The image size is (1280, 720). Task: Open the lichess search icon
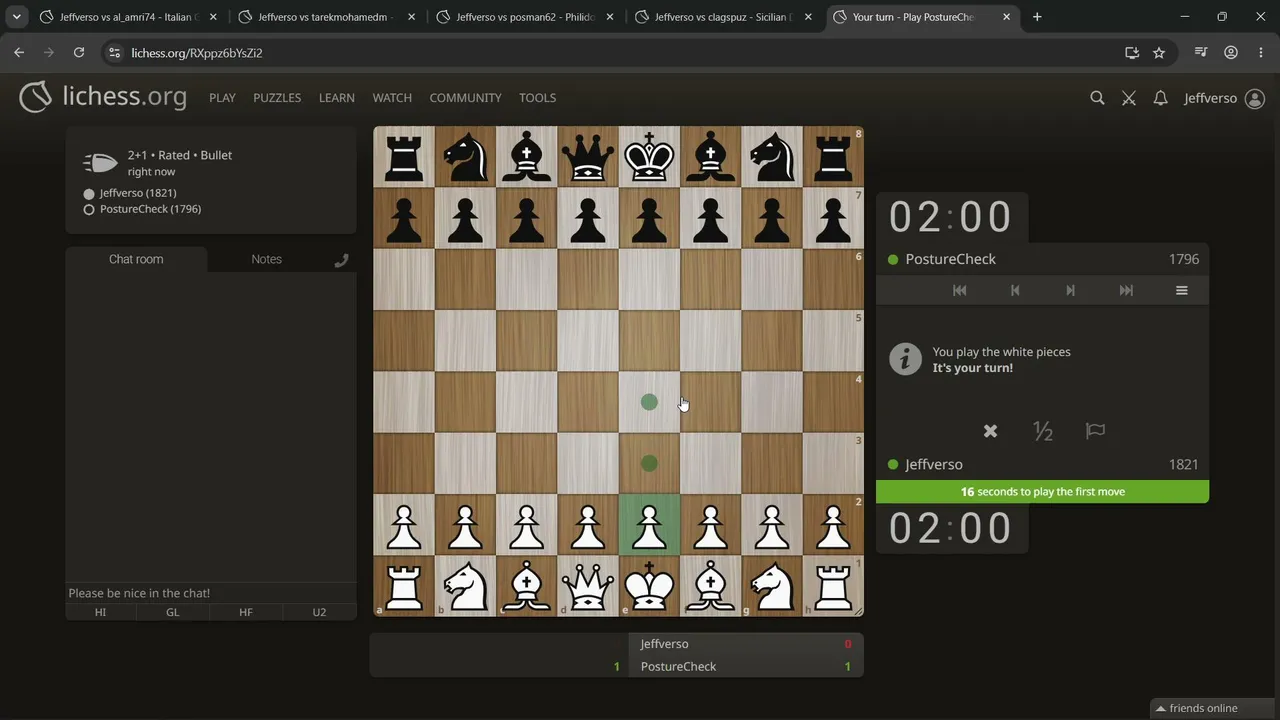[1097, 98]
